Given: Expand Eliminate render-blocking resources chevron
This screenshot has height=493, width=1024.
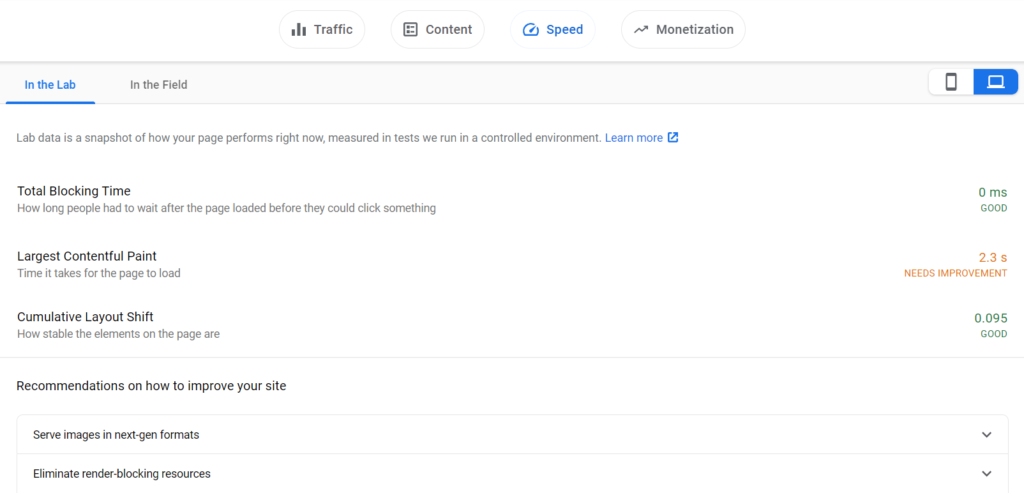Looking at the screenshot, I should [986, 473].
